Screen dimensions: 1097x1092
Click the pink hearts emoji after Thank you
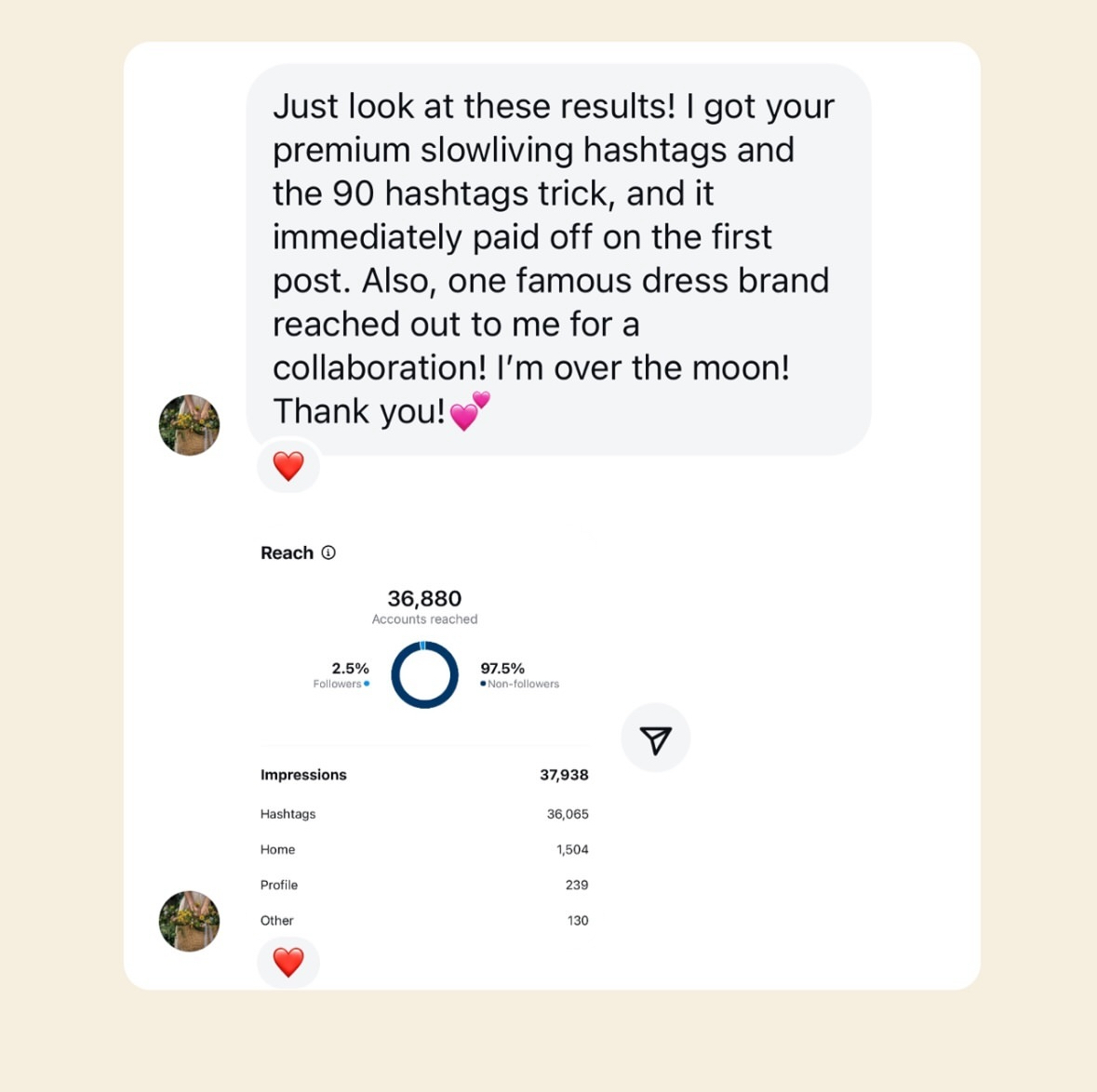[x=470, y=410]
